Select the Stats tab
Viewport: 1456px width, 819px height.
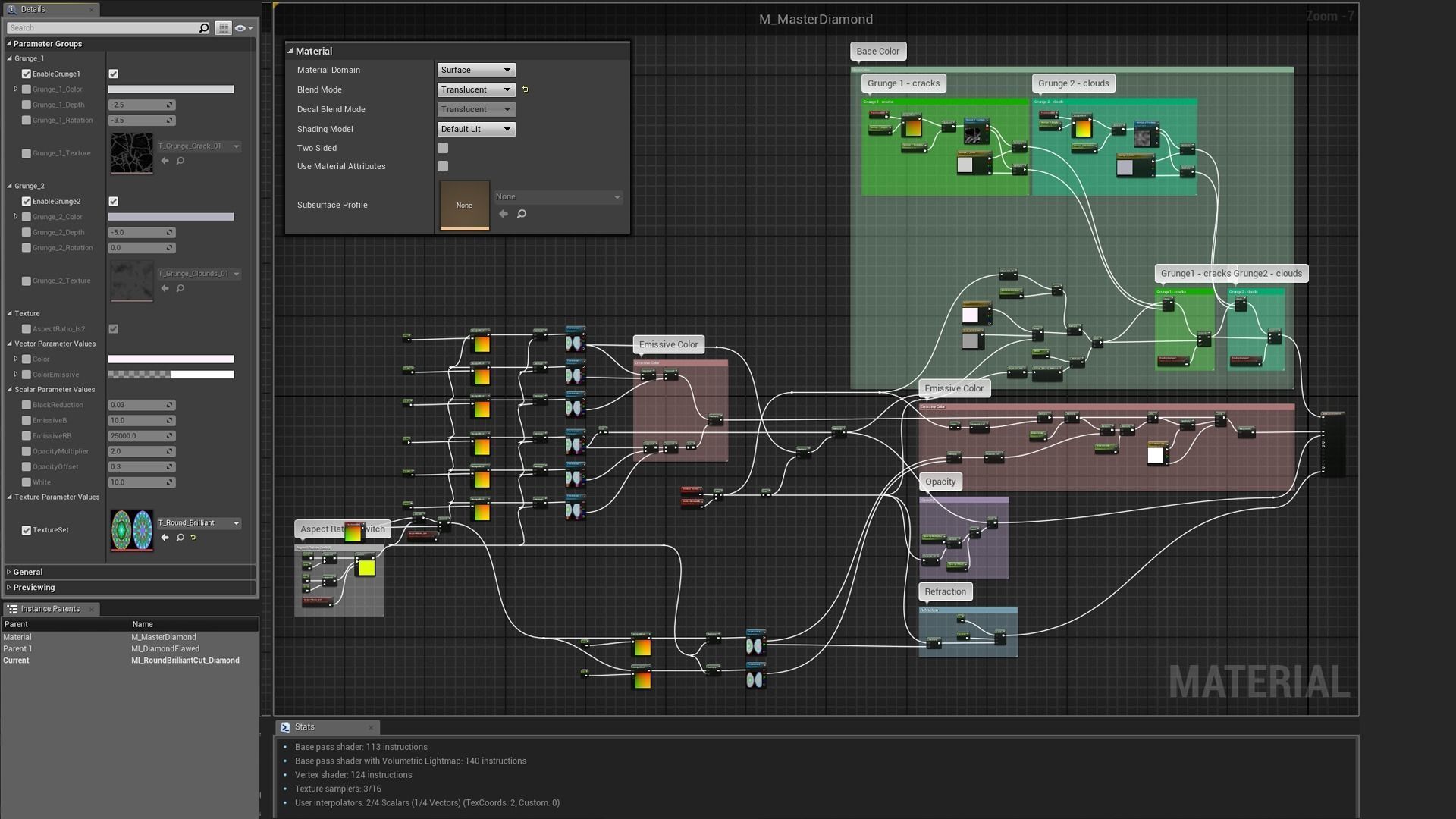305,727
